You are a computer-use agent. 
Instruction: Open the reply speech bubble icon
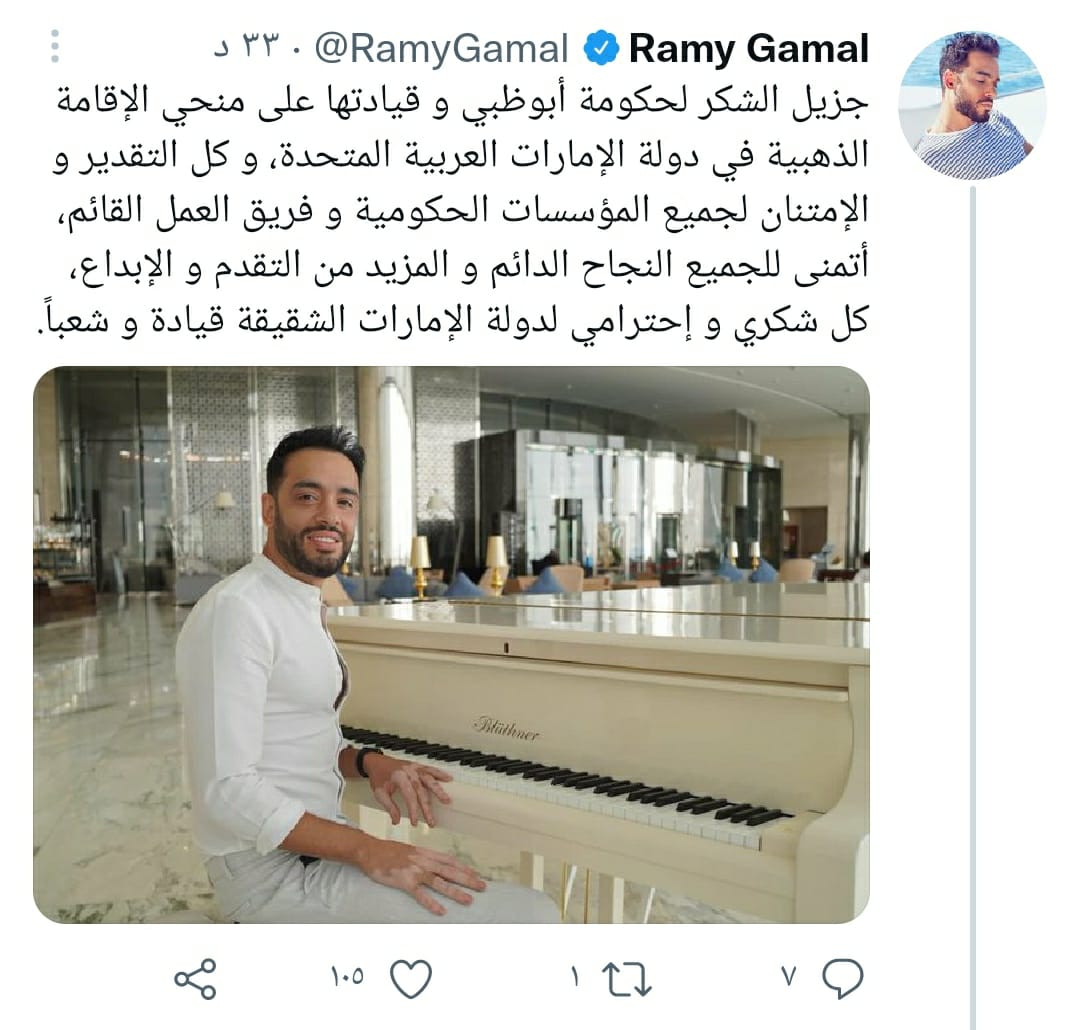(842, 978)
